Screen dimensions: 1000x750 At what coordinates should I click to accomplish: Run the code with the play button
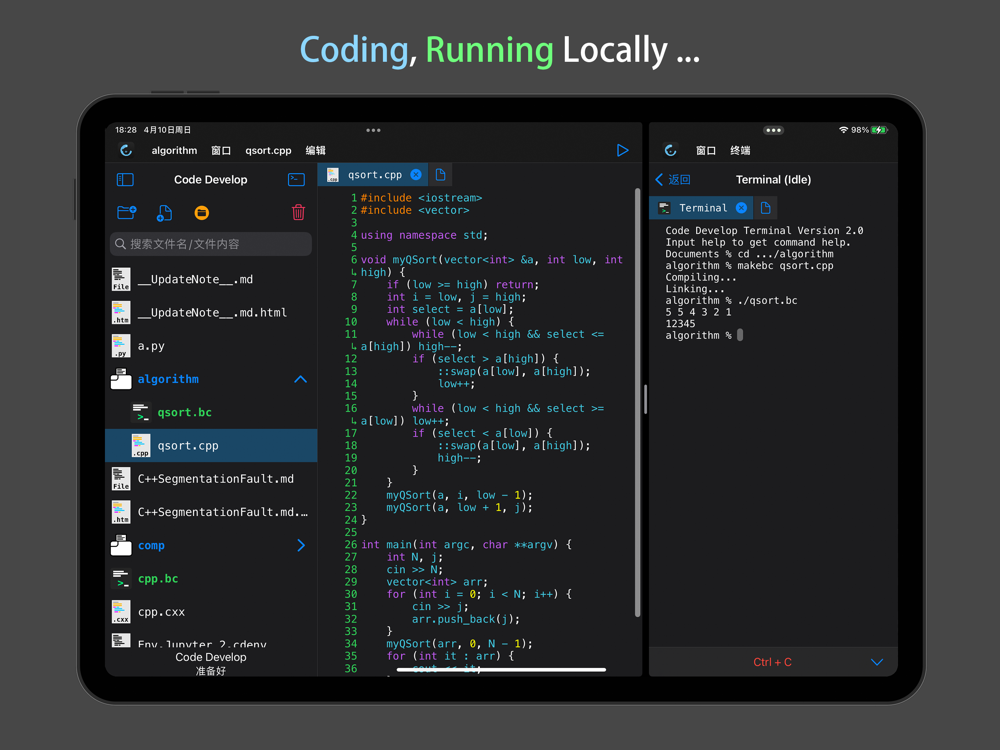pos(622,150)
